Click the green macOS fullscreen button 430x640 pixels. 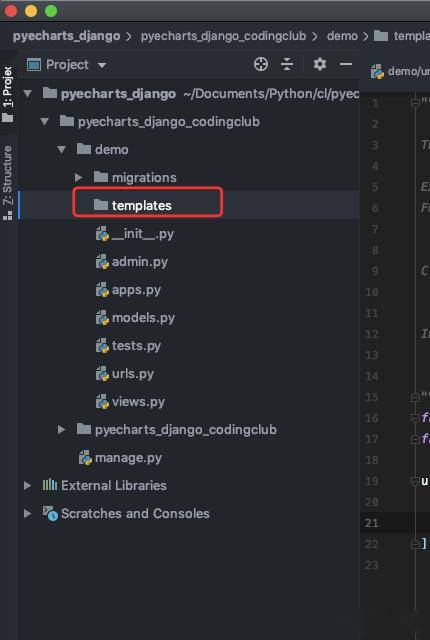point(51,11)
